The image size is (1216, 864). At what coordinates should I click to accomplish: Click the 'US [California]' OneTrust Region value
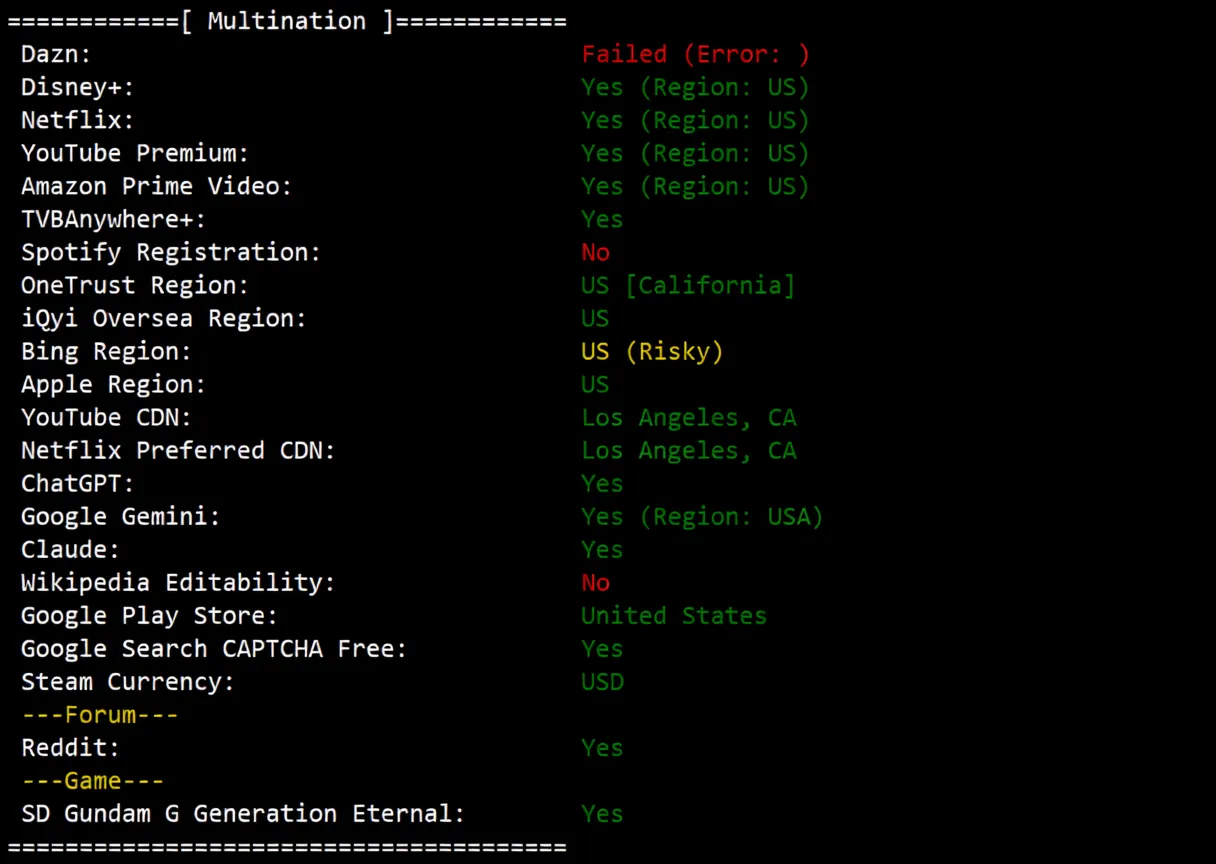pyautogui.click(x=687, y=284)
